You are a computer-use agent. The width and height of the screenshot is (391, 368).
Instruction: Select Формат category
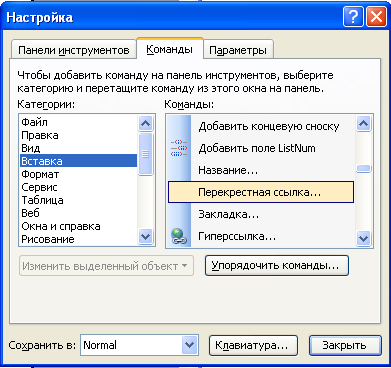(x=78, y=174)
